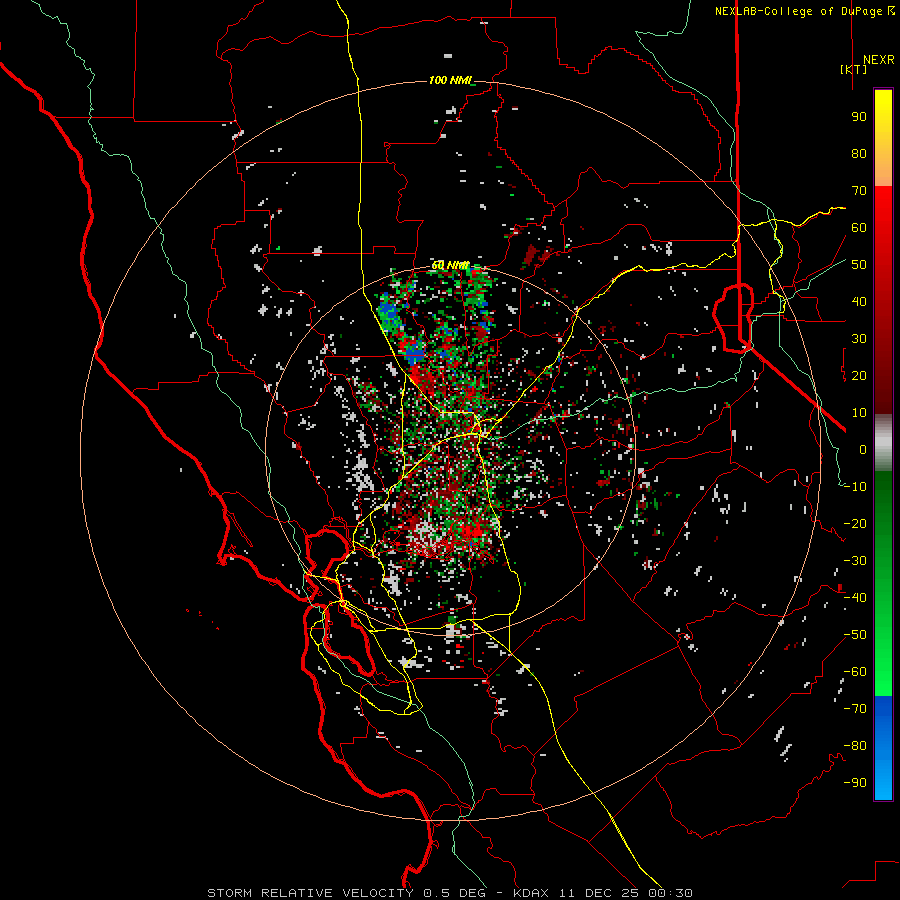This screenshot has height=900, width=900.
Task: Click the positive 90 value on velocity scale
Action: (x=859, y=117)
